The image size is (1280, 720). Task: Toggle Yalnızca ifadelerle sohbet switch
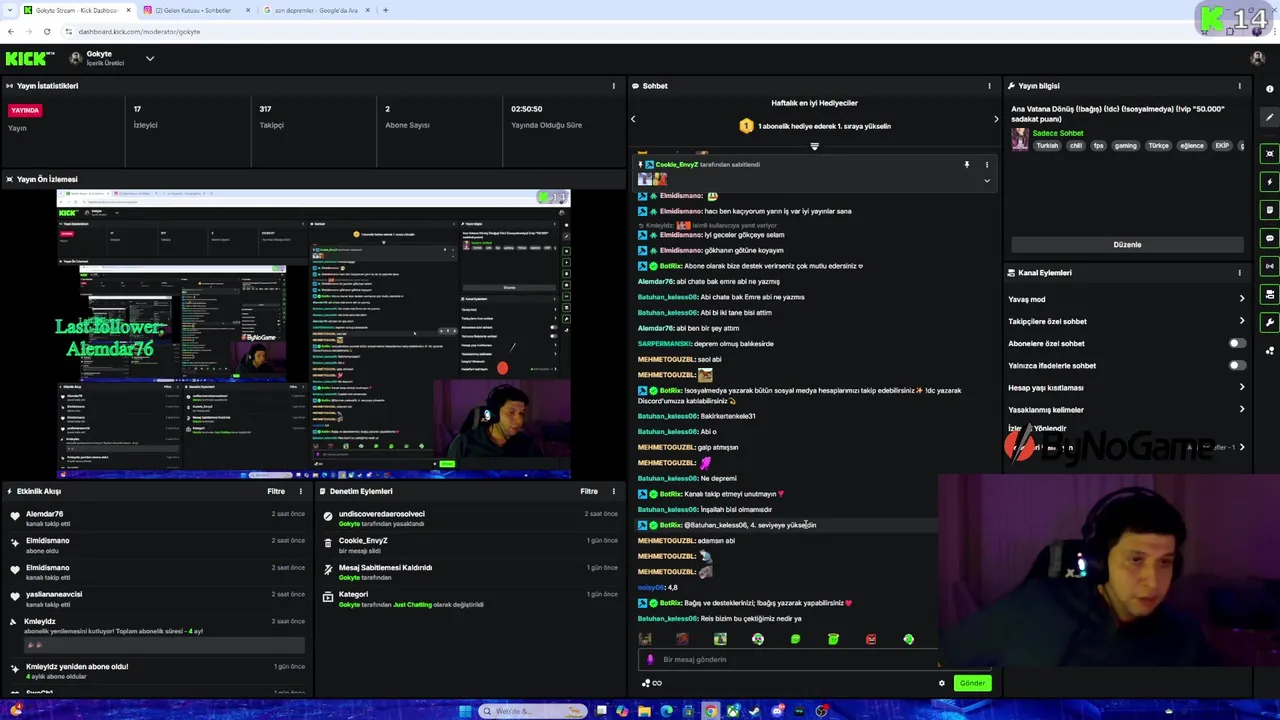1237,365
